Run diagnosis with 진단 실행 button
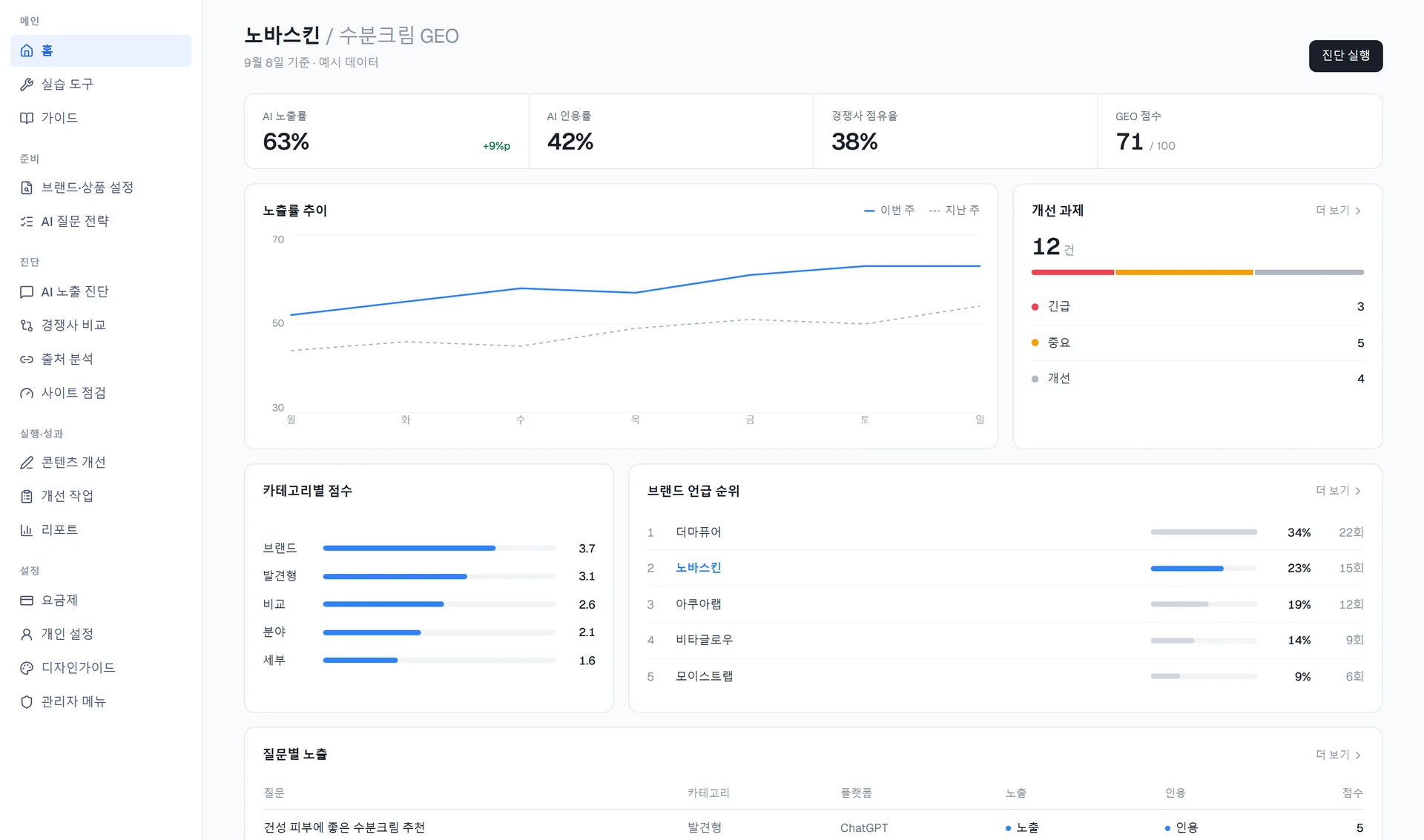This screenshot has height=840, width=1424. click(x=1345, y=56)
